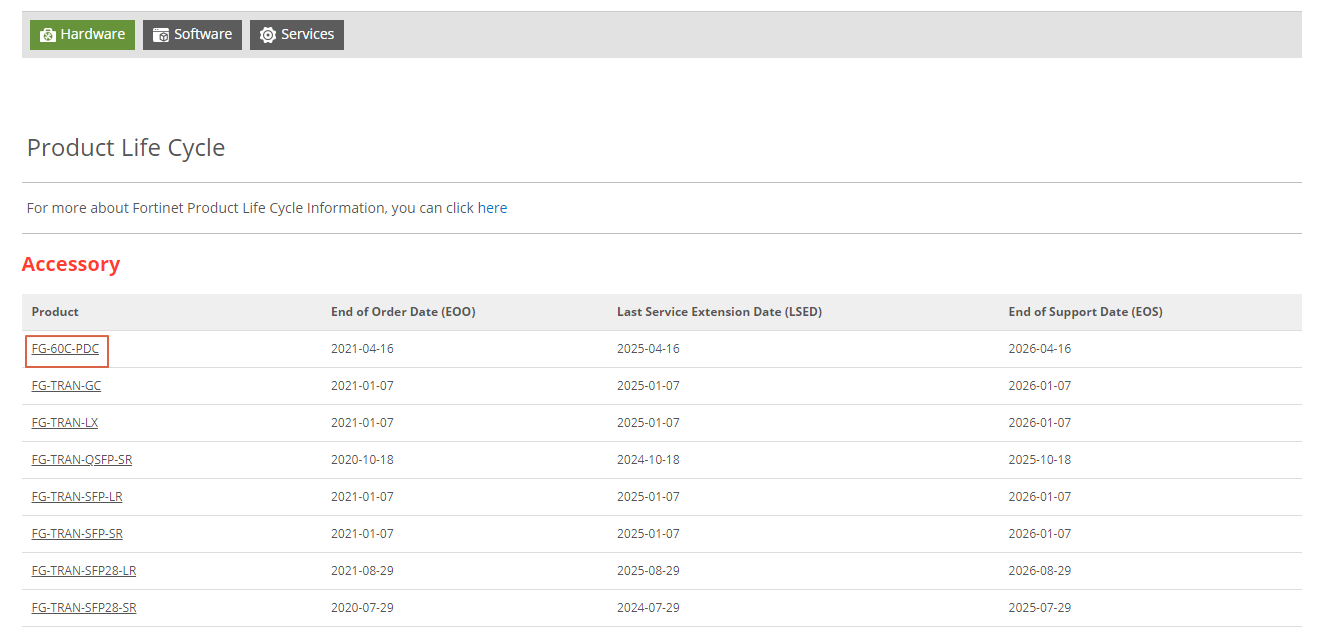Select EOO date 2020-07-29 for FG-TRAN-SFP28-SR
This screenshot has height=634, width=1332.
(x=362, y=608)
